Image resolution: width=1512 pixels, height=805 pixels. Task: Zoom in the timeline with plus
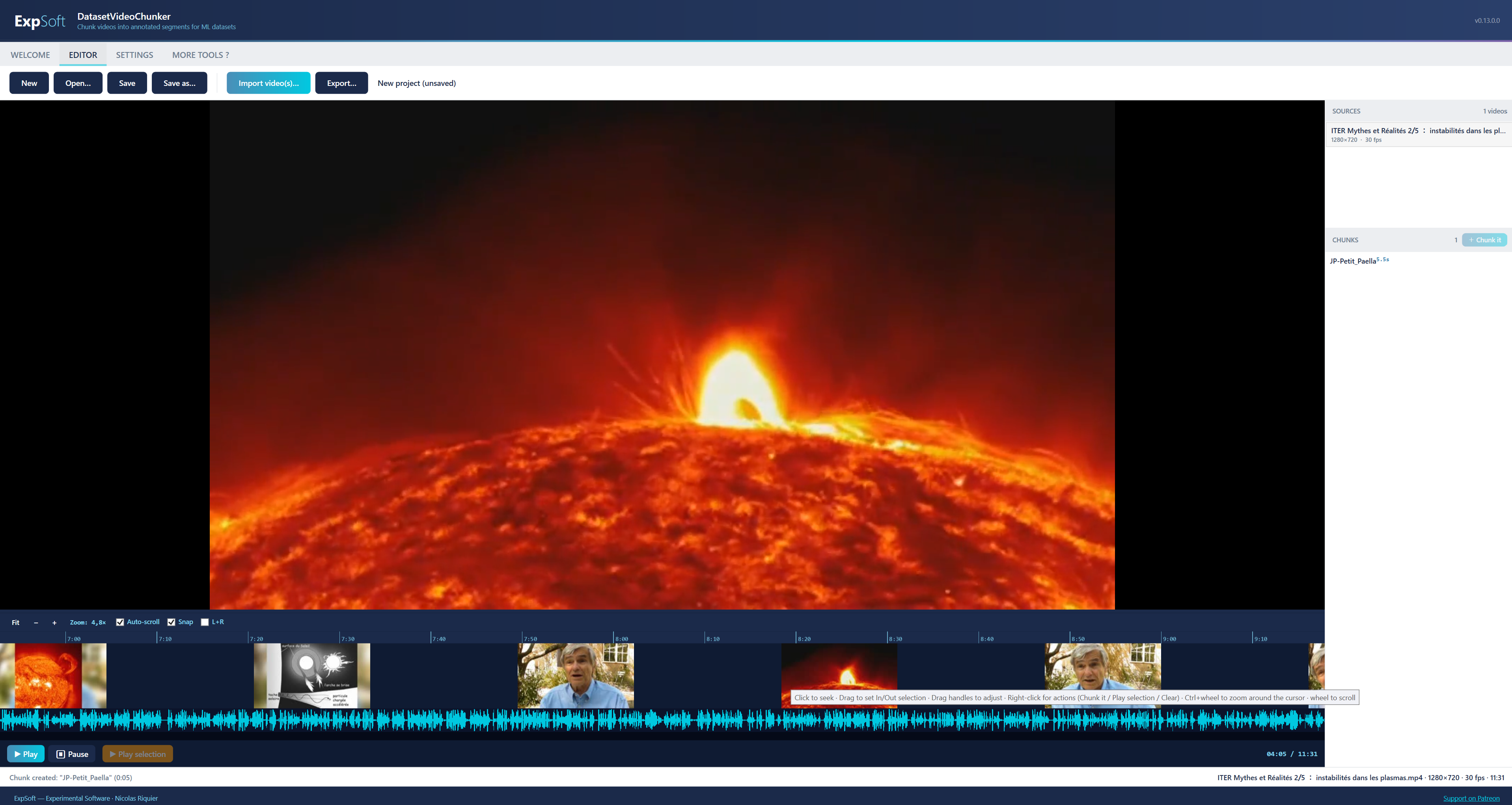click(x=54, y=623)
